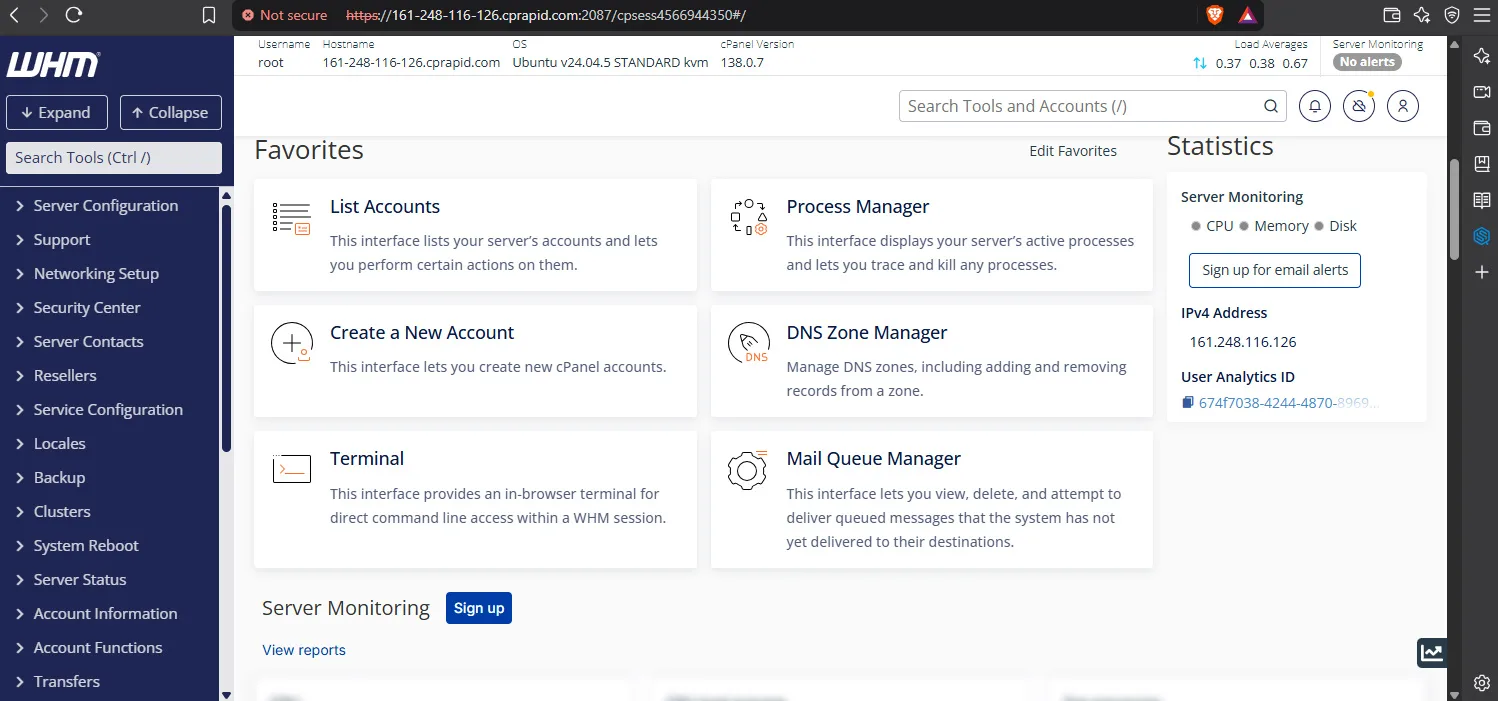1498x701 pixels.
Task: Open the floating statistics chart icon
Action: 1432,652
